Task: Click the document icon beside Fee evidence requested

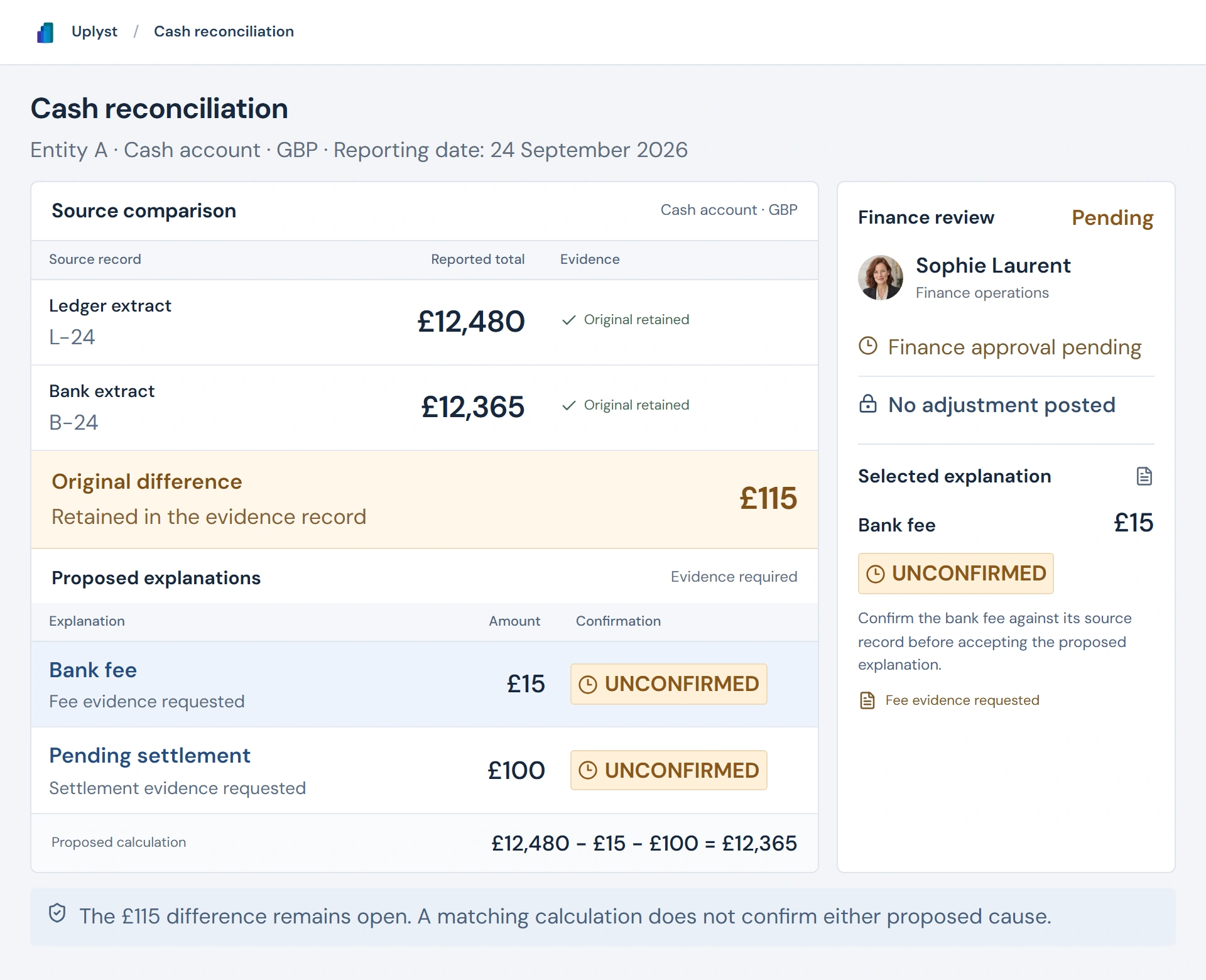Action: 867,700
